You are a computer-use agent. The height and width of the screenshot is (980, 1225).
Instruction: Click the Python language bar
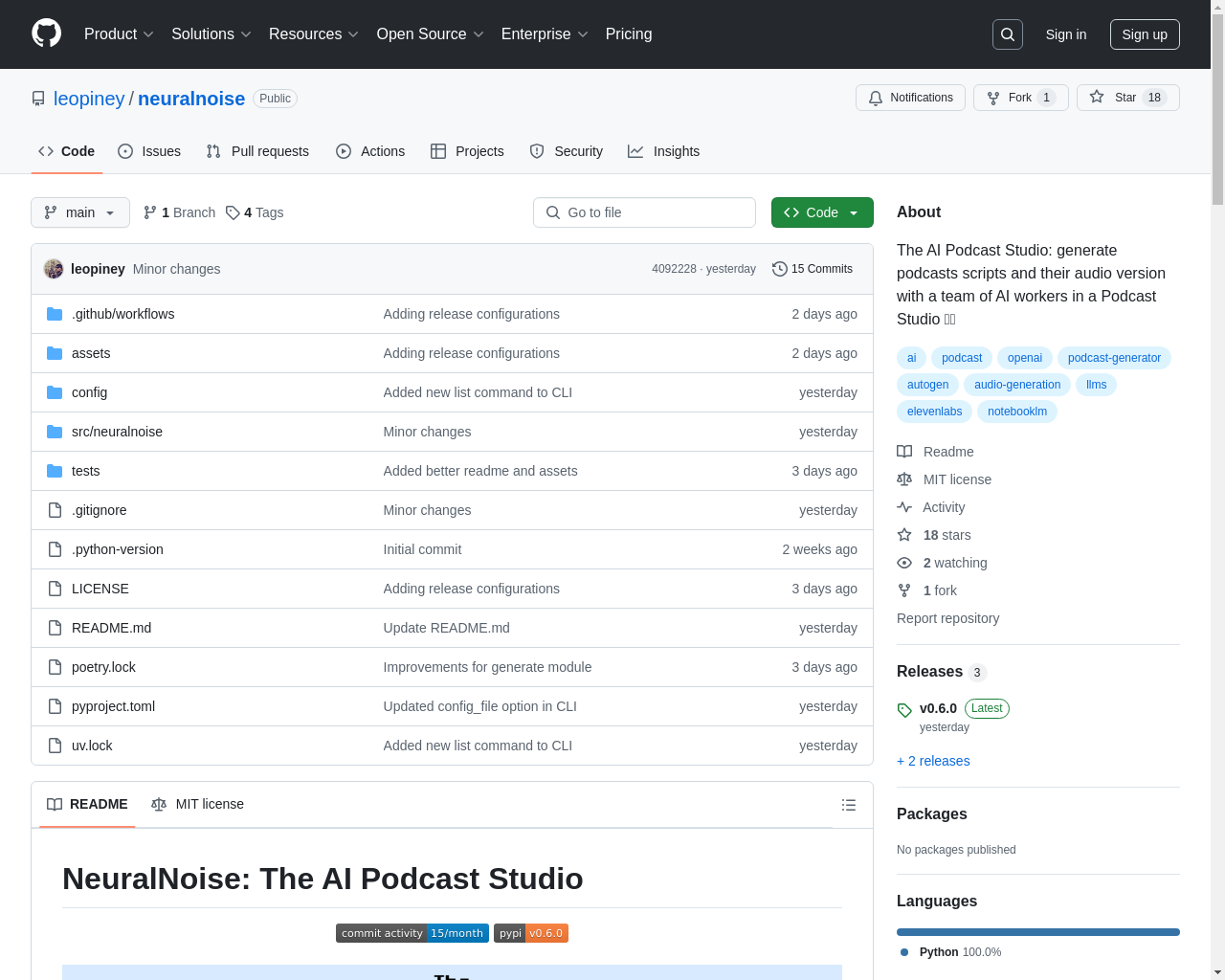point(1038,932)
